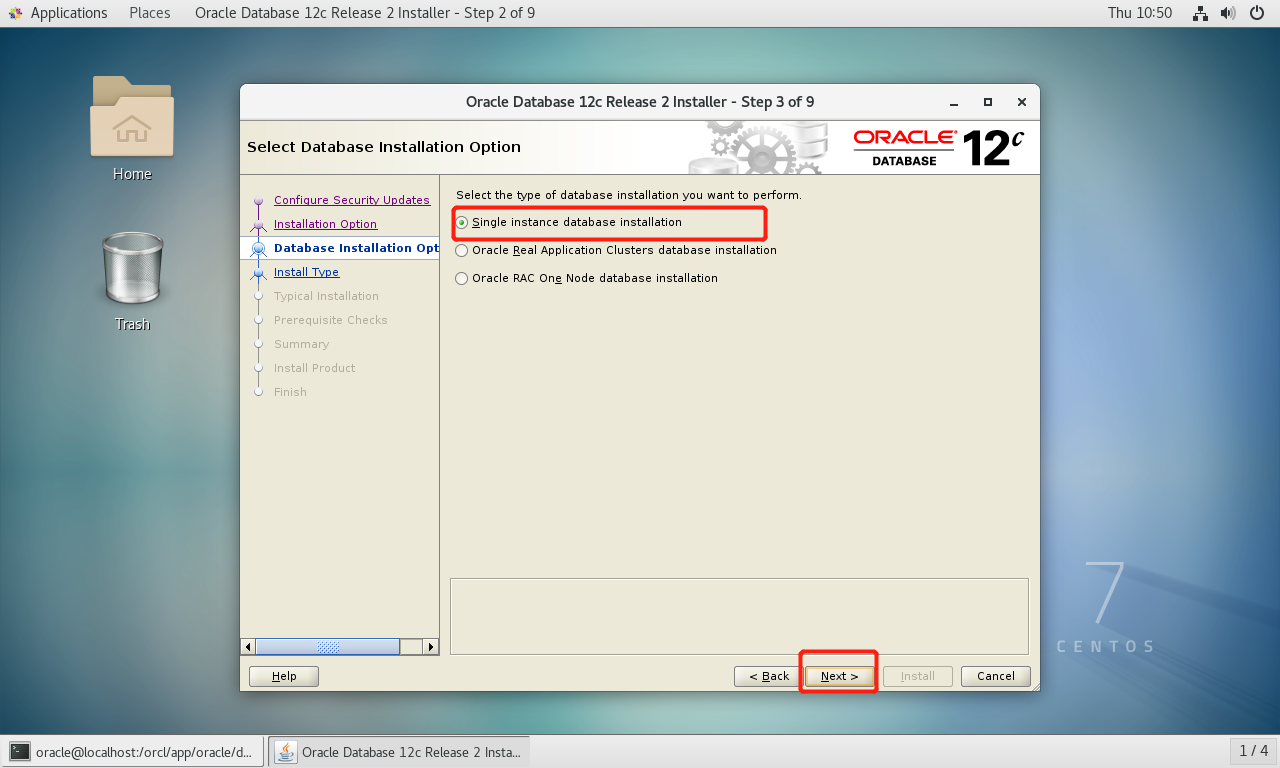Click the horizontal scrollbar thumb in steps panel

[x=328, y=647]
